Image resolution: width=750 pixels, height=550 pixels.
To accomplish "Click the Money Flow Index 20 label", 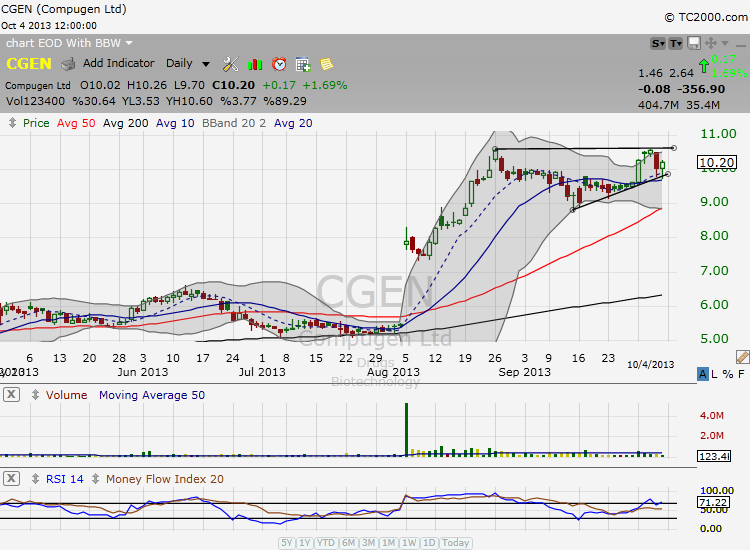I will pos(165,479).
